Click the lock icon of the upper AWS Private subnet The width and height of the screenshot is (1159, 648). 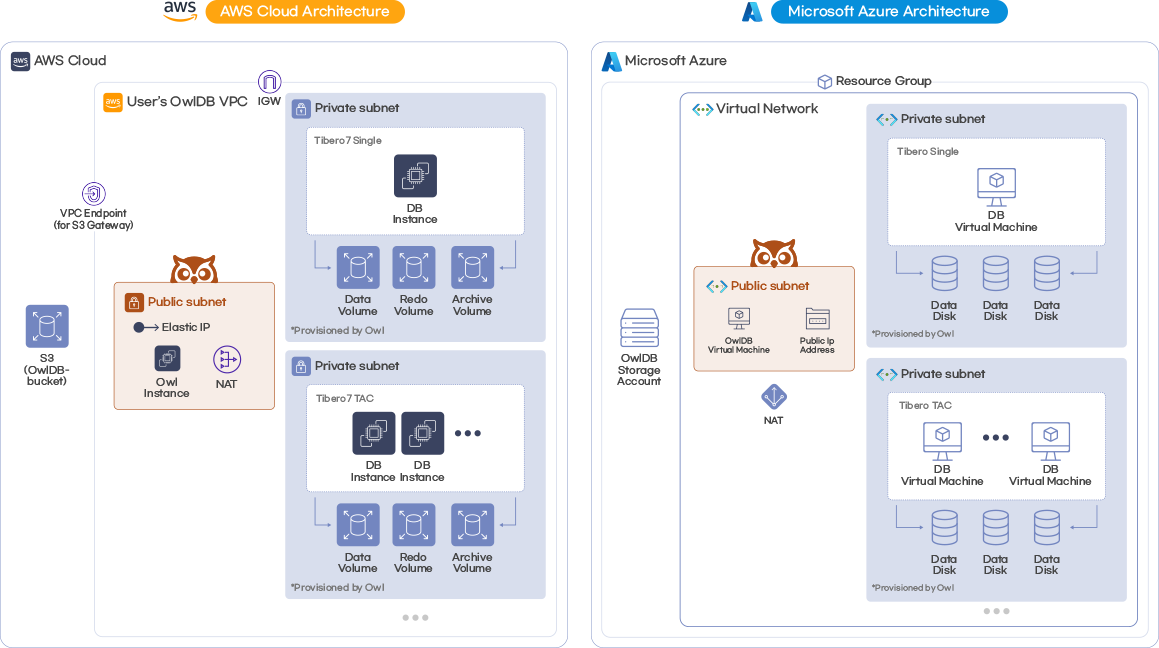click(x=301, y=109)
